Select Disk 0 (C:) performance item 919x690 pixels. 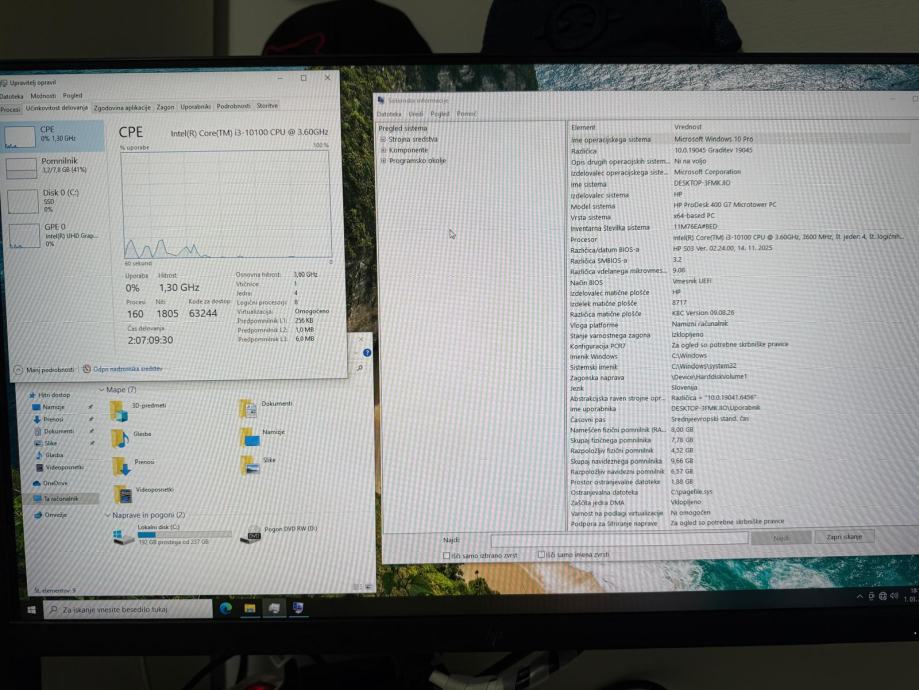click(x=54, y=201)
